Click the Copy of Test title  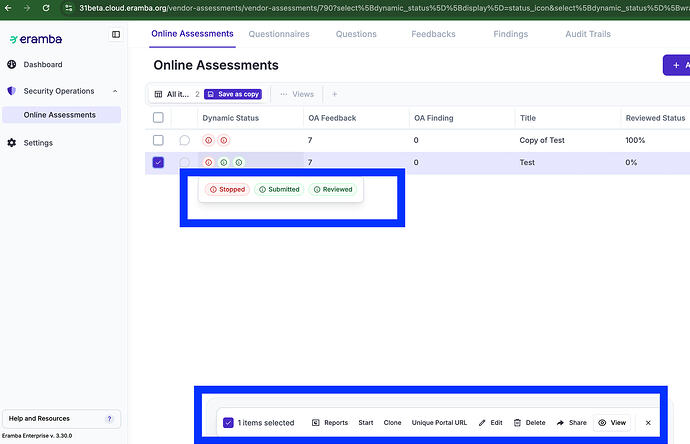pyautogui.click(x=542, y=140)
